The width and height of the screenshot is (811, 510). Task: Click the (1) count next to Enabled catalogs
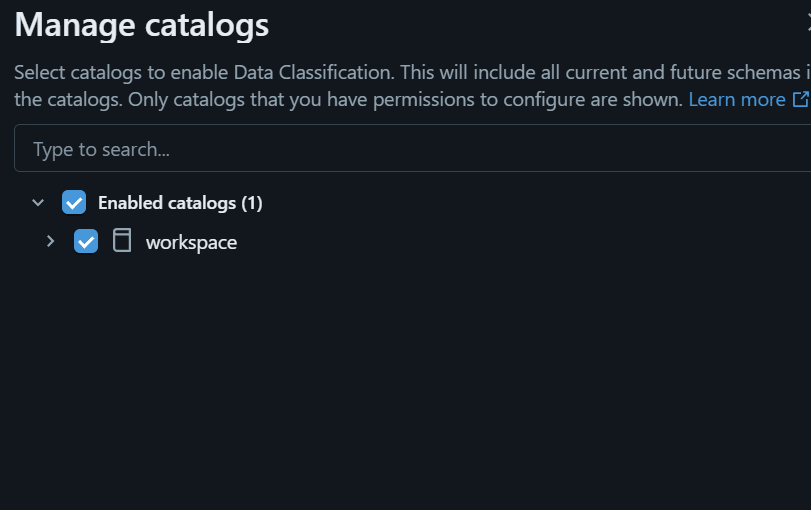(251, 203)
